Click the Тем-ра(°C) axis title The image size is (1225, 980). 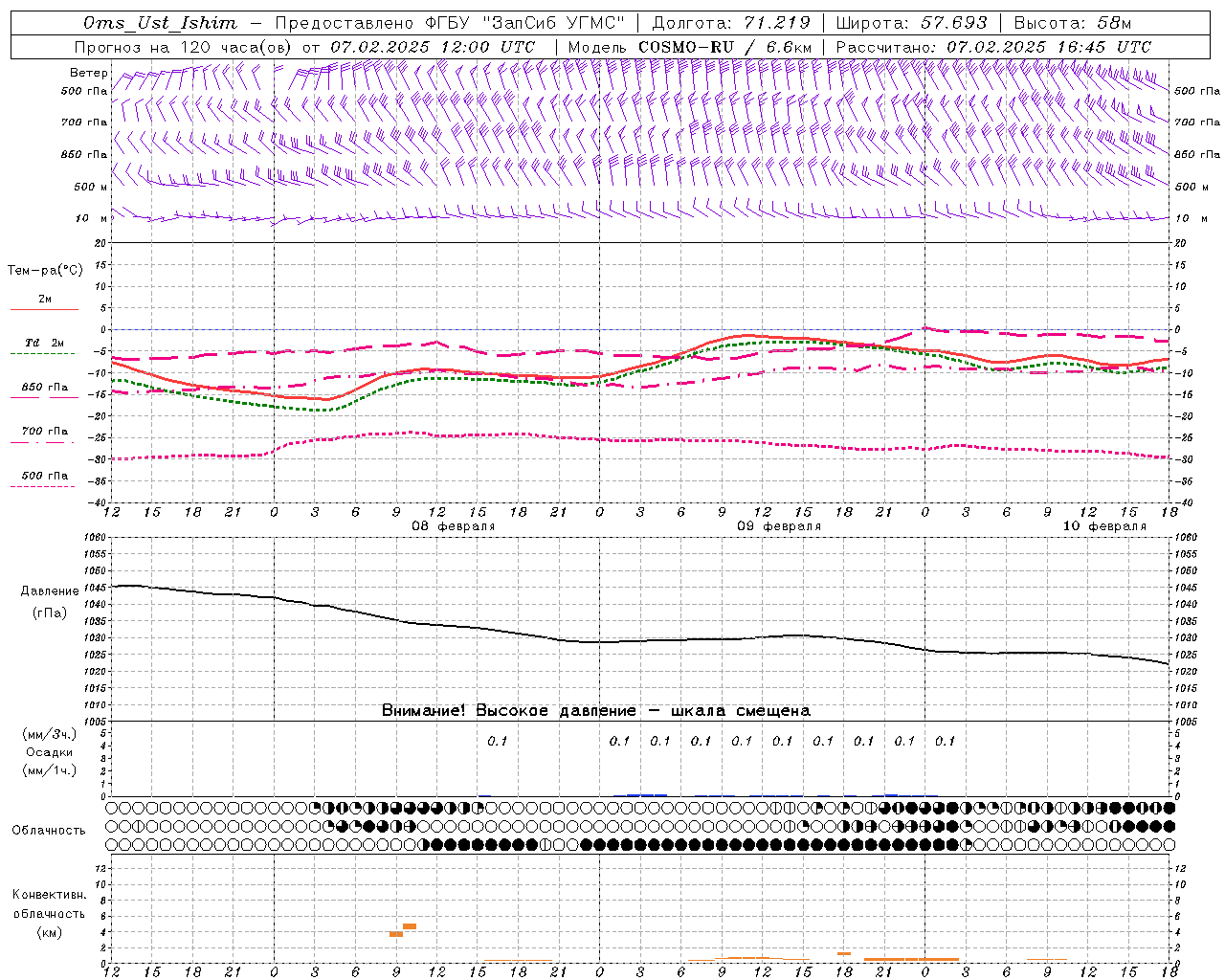point(45,271)
